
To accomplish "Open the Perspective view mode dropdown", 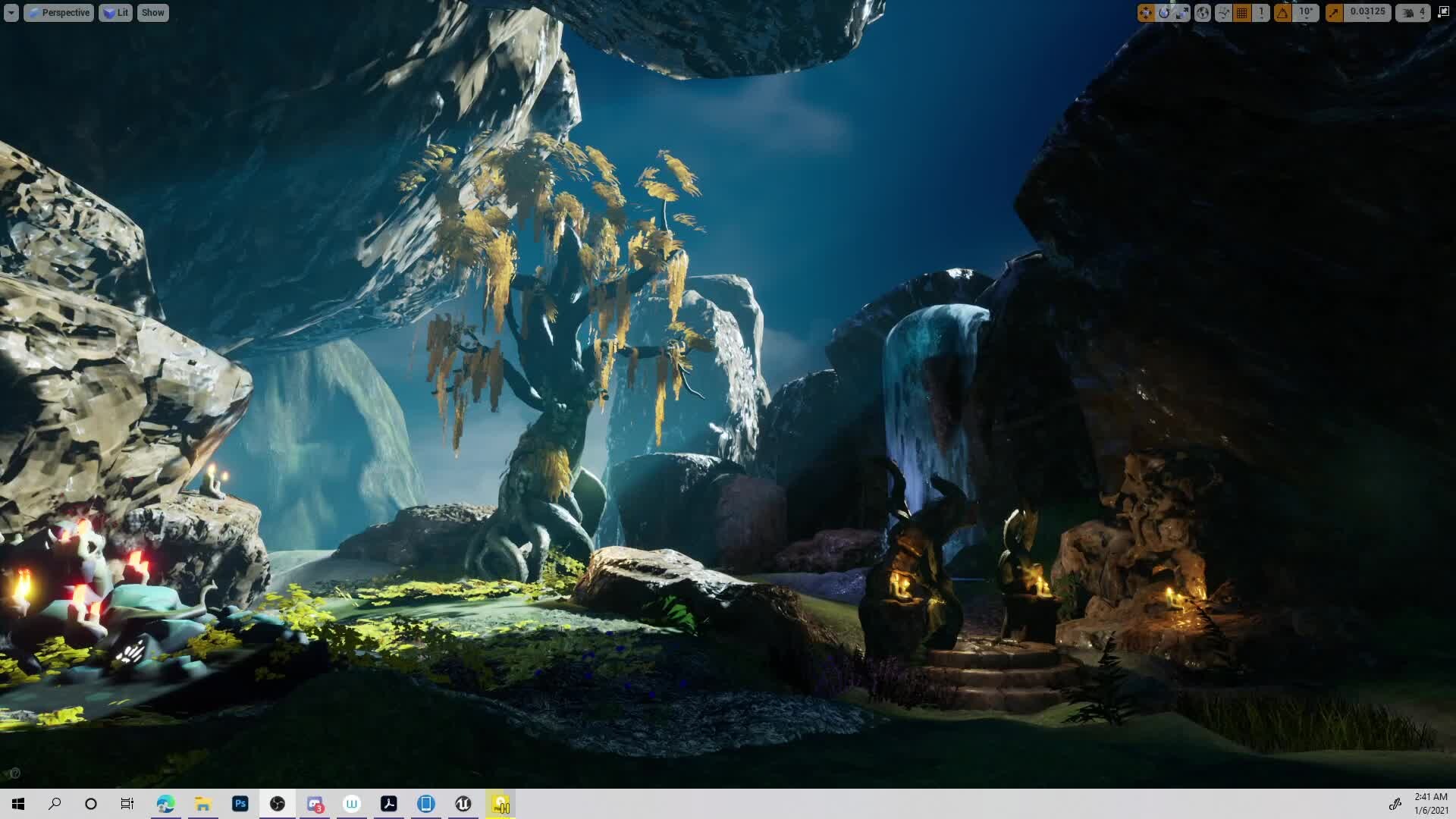I will click(59, 13).
